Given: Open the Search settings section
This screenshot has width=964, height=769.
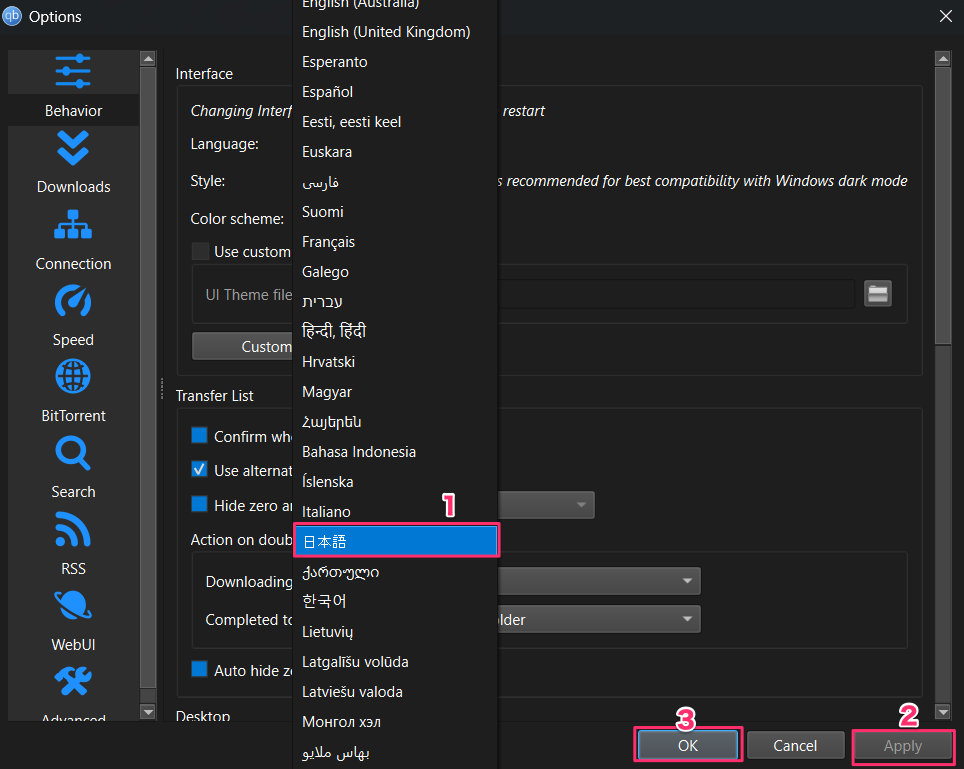Looking at the screenshot, I should (73, 469).
